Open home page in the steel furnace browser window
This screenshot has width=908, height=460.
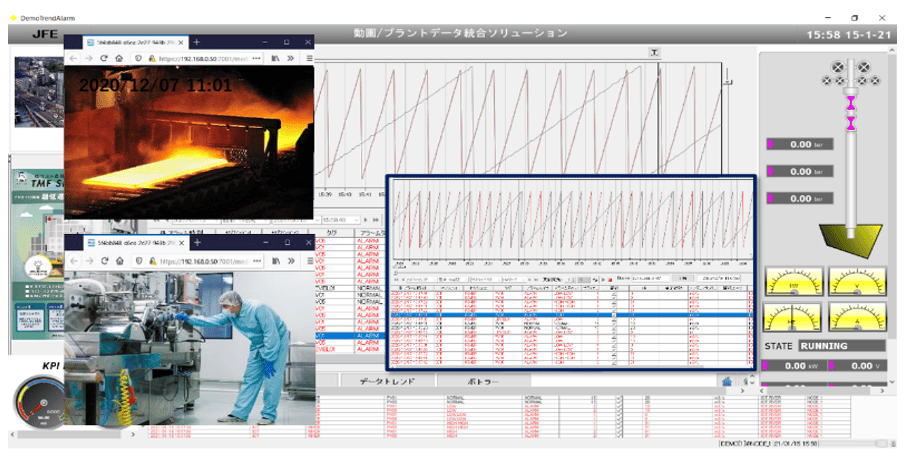click(x=119, y=58)
